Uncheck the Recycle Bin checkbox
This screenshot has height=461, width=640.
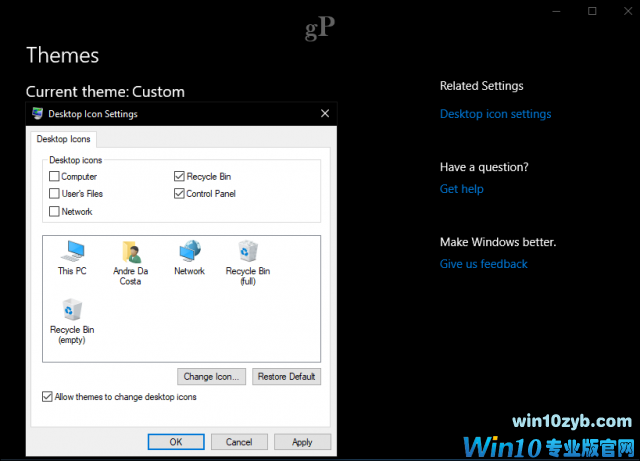point(180,177)
